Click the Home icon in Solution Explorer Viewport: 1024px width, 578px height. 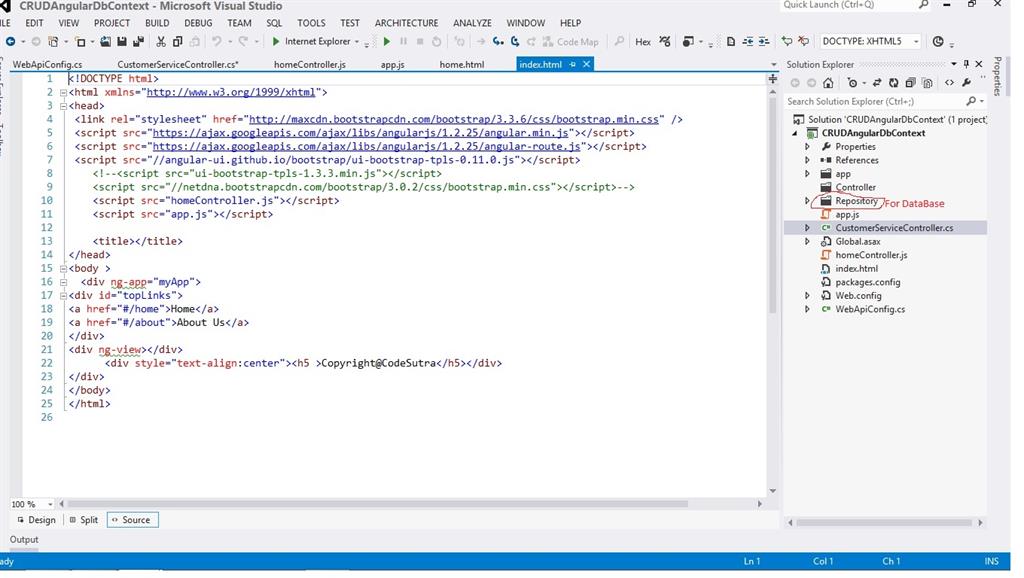(x=828, y=83)
